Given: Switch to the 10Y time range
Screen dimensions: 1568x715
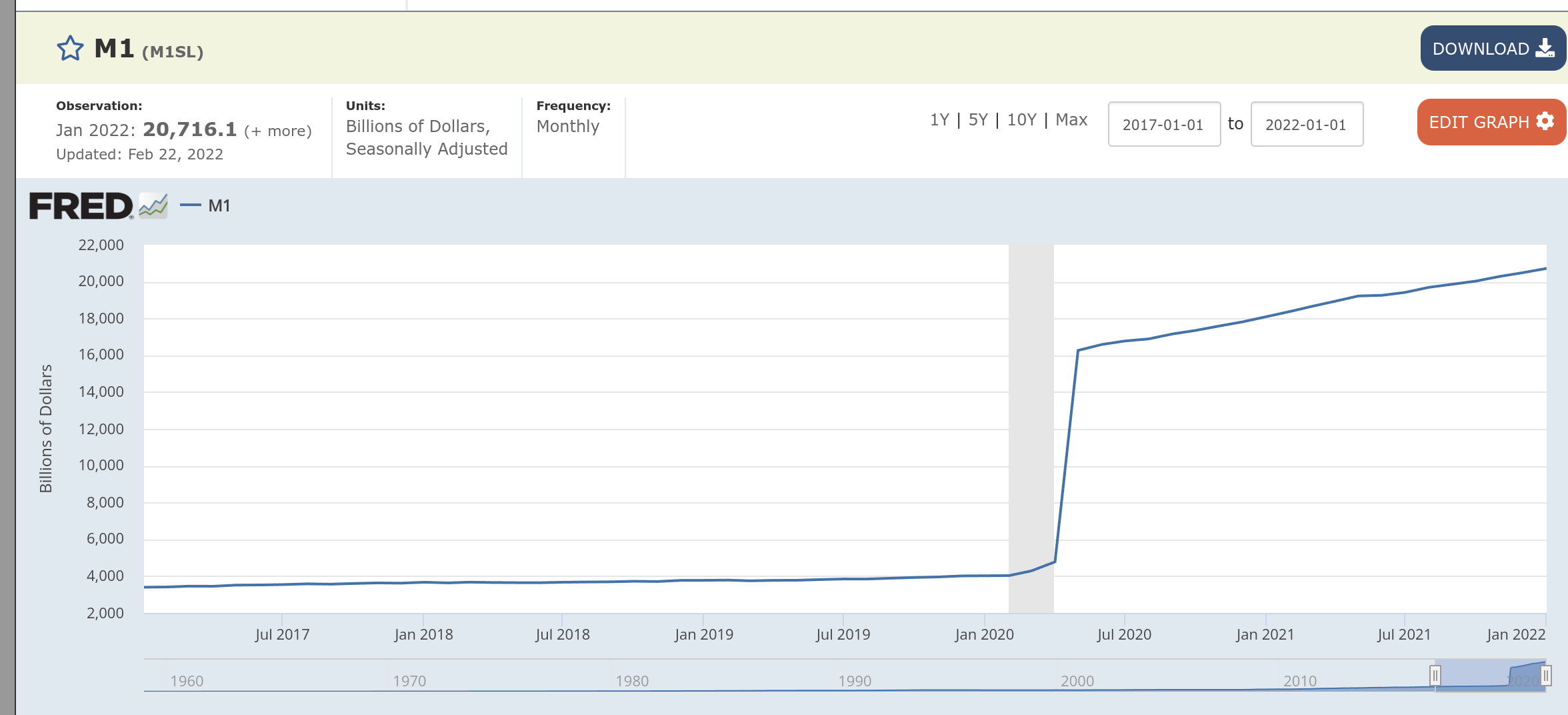Looking at the screenshot, I should [x=1021, y=120].
